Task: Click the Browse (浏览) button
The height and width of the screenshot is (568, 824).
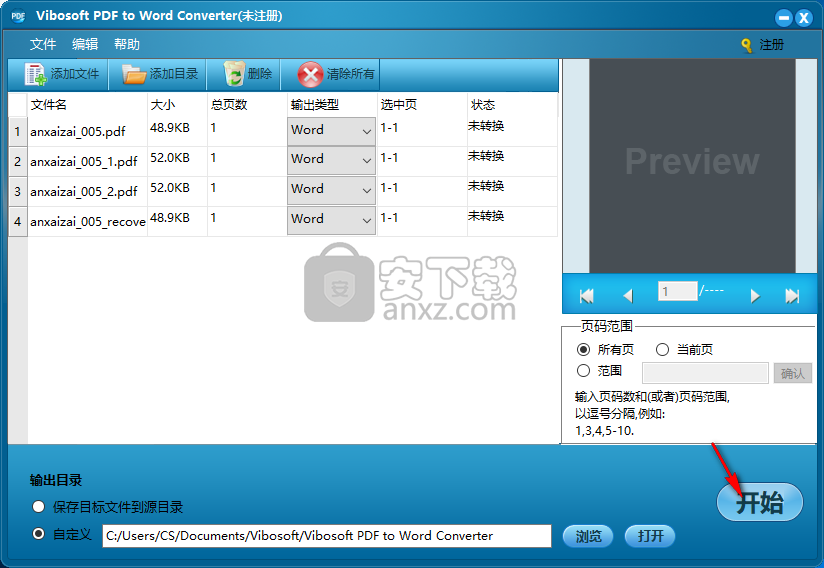Action: [588, 536]
